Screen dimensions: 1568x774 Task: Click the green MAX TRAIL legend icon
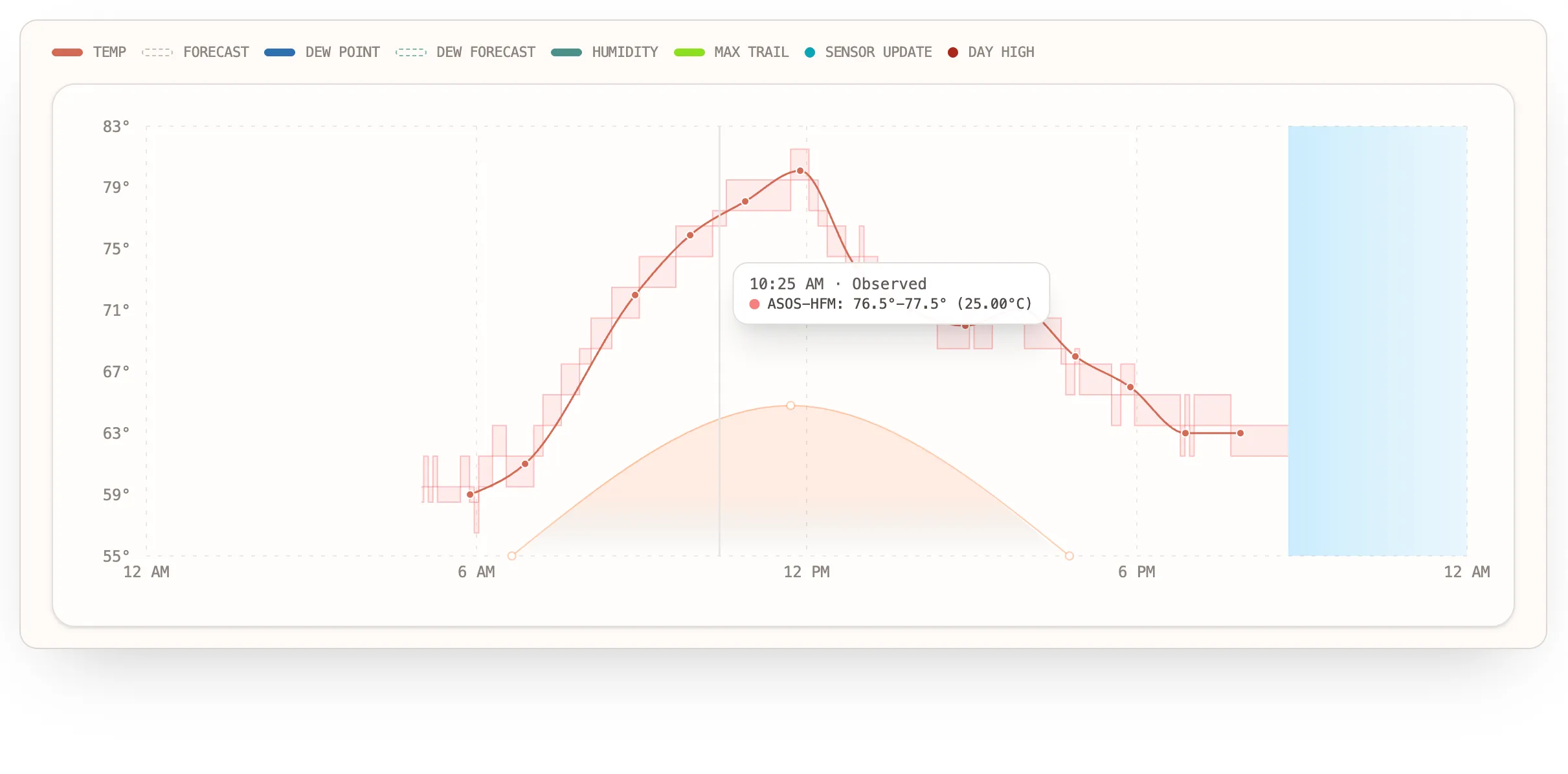coord(688,52)
